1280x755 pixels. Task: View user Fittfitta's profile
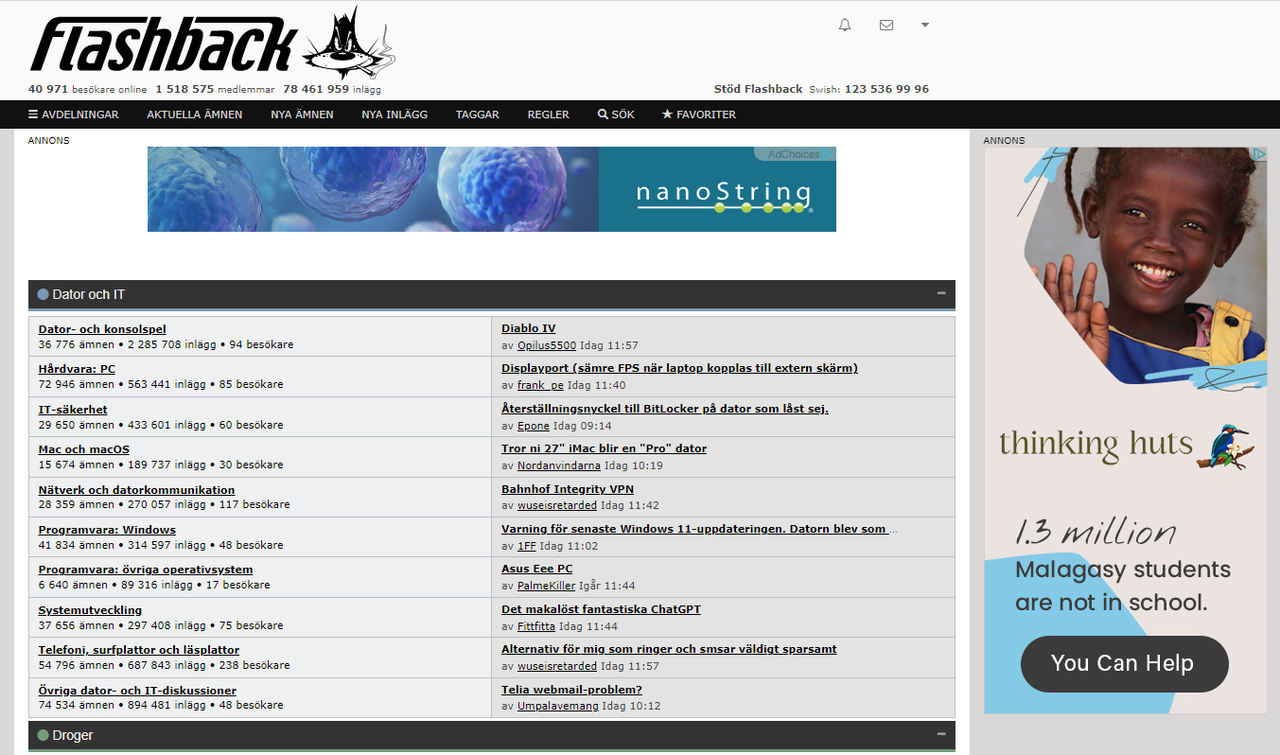click(x=536, y=626)
